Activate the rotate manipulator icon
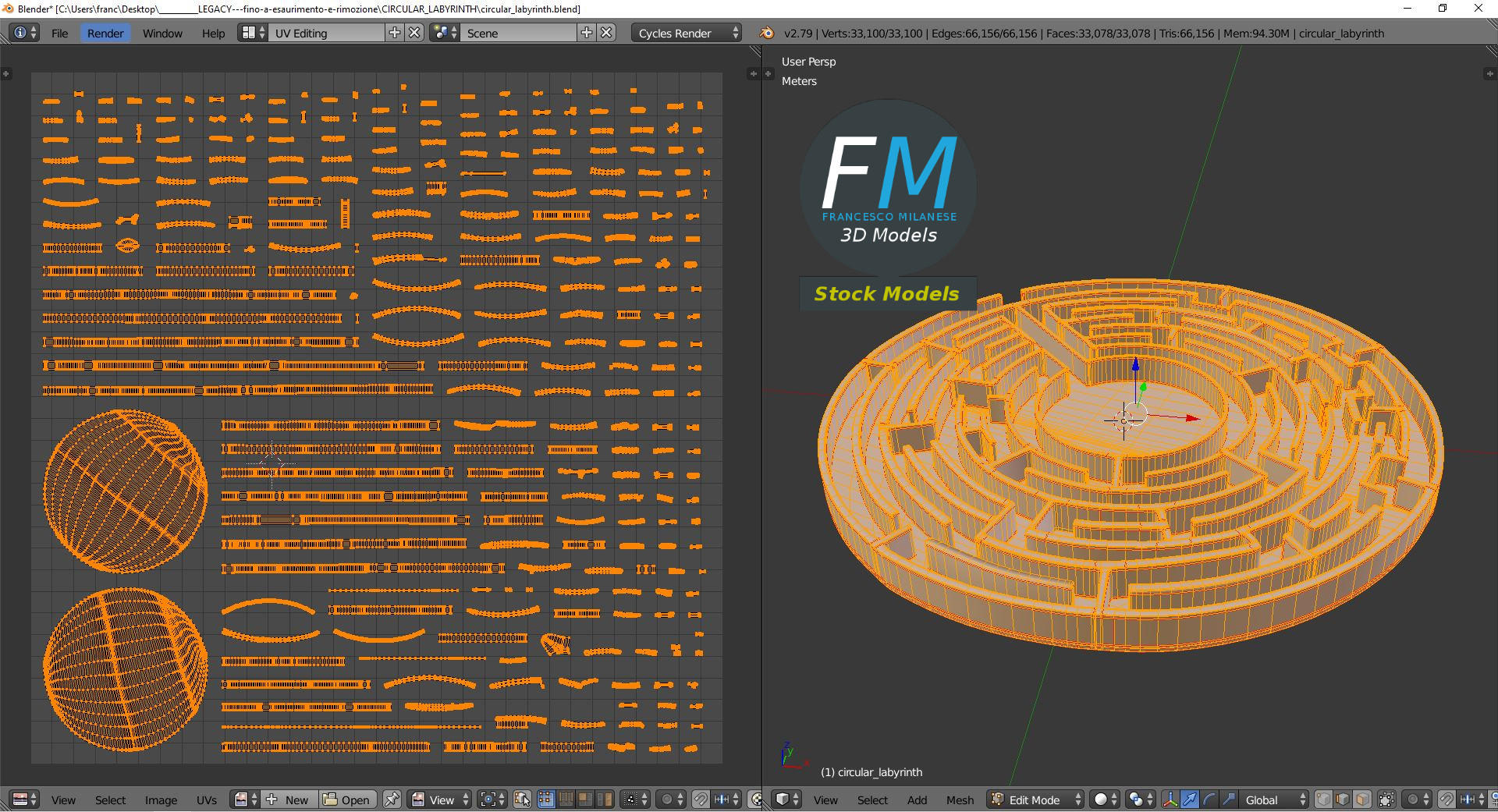 [1210, 800]
